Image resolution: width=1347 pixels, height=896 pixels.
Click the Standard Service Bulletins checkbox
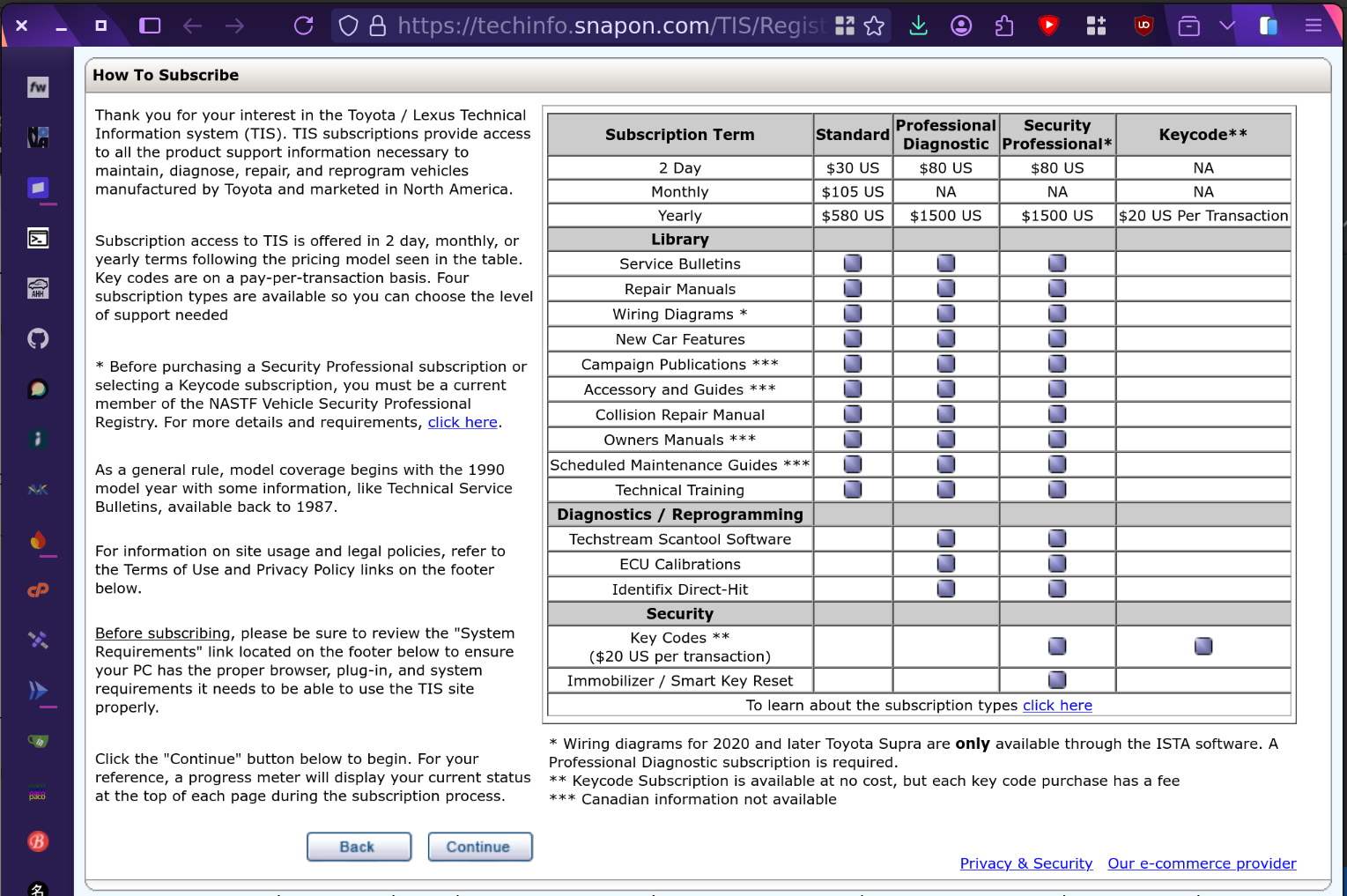pyautogui.click(x=853, y=263)
